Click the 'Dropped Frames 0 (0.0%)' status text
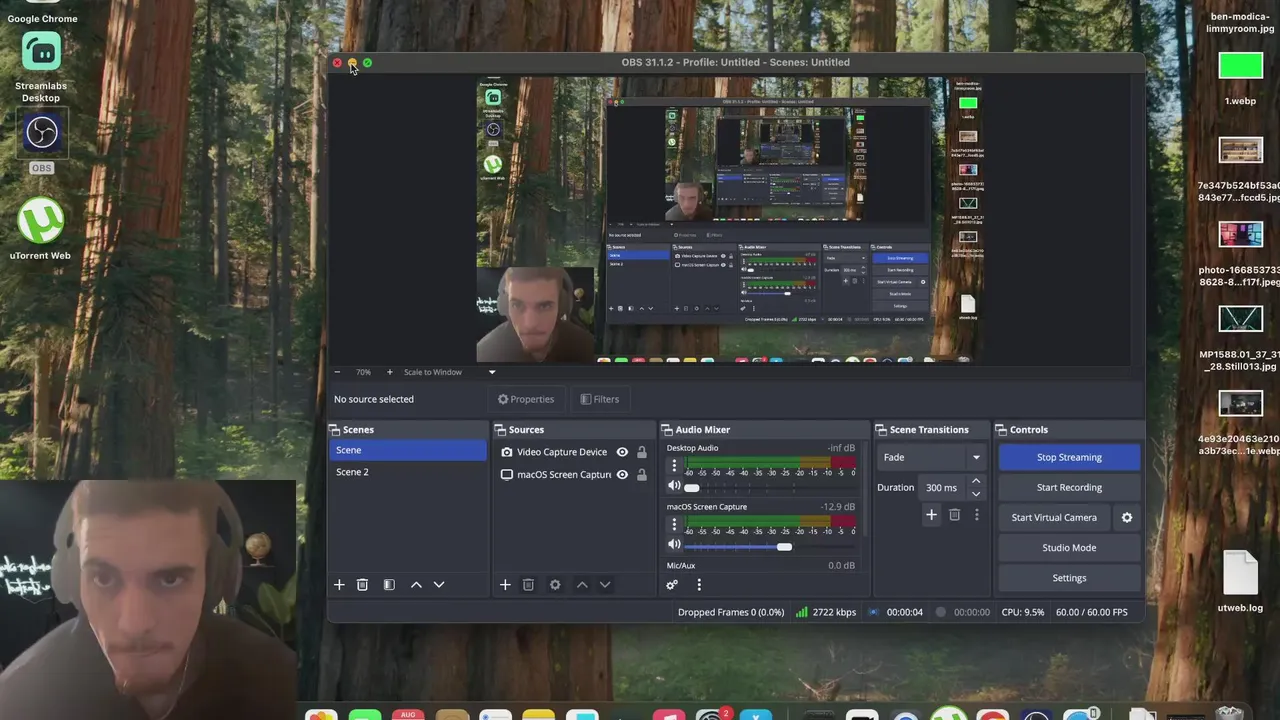Viewport: 1280px width, 720px height. click(x=731, y=612)
